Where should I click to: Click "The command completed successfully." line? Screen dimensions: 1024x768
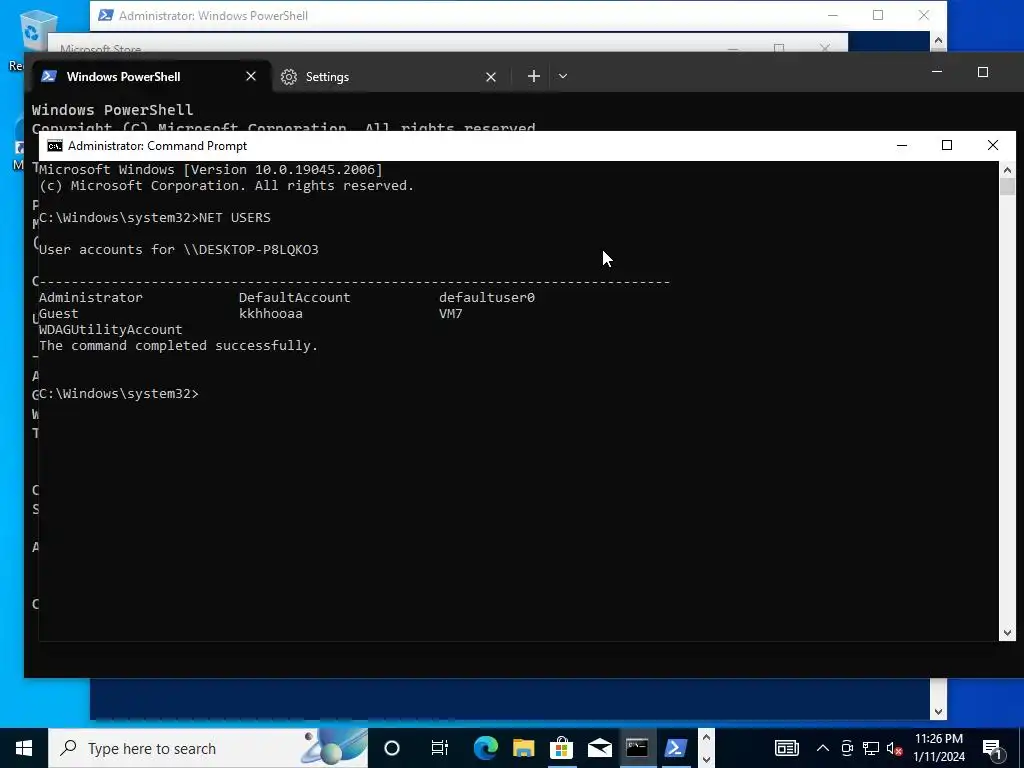[178, 345]
